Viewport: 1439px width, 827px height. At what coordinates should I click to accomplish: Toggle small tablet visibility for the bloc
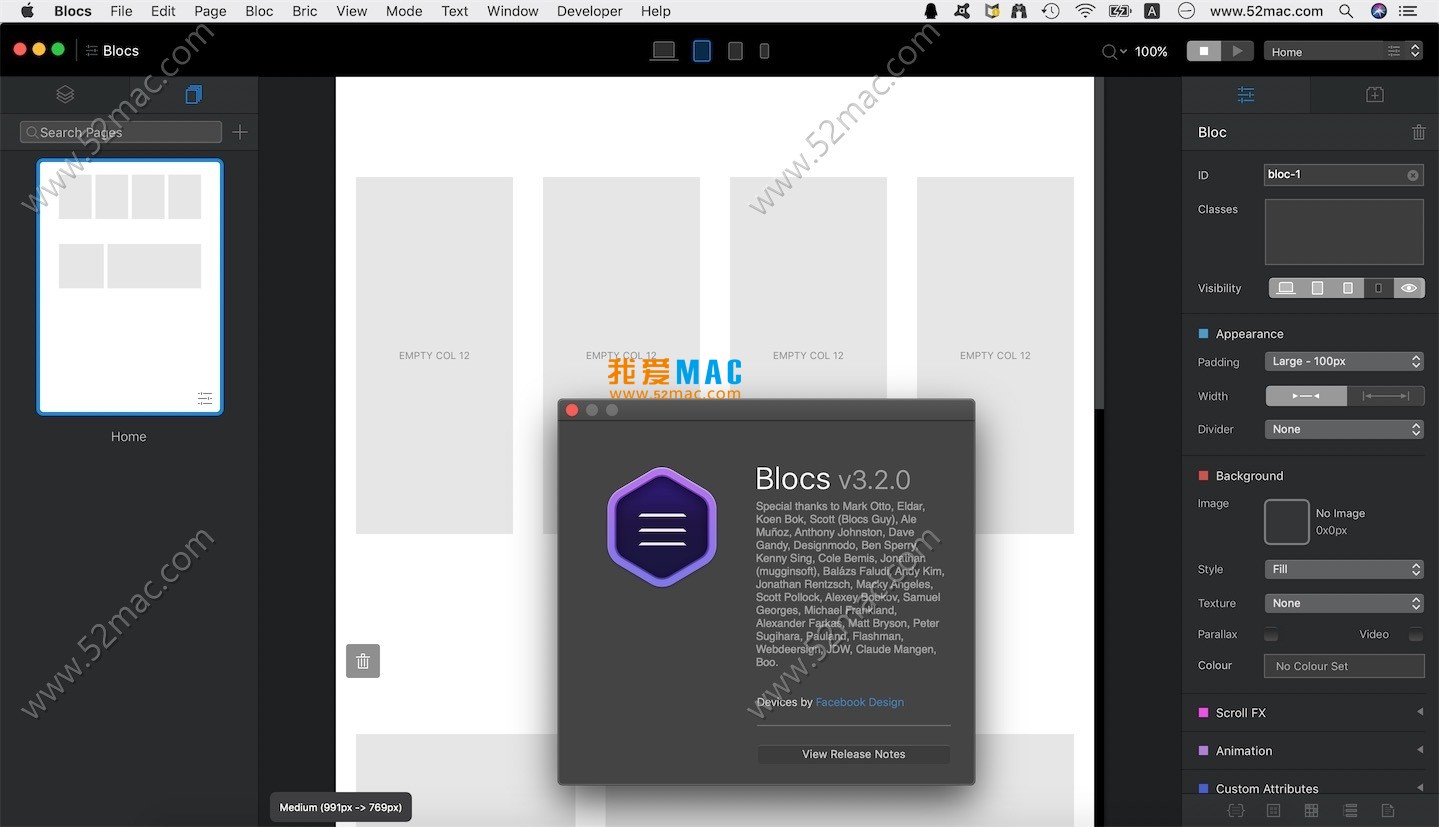point(1348,288)
